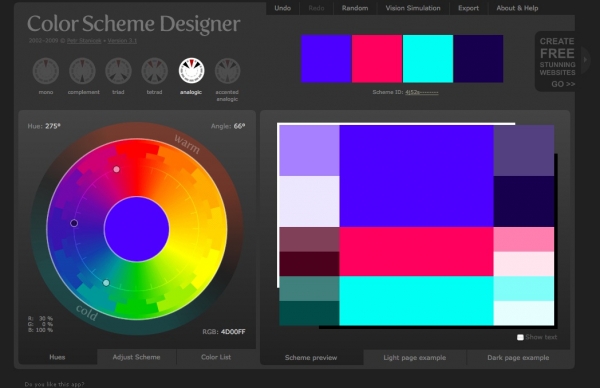Click the Hue 275° value
Screen dimensions: 600x388
pyautogui.click(x=53, y=126)
